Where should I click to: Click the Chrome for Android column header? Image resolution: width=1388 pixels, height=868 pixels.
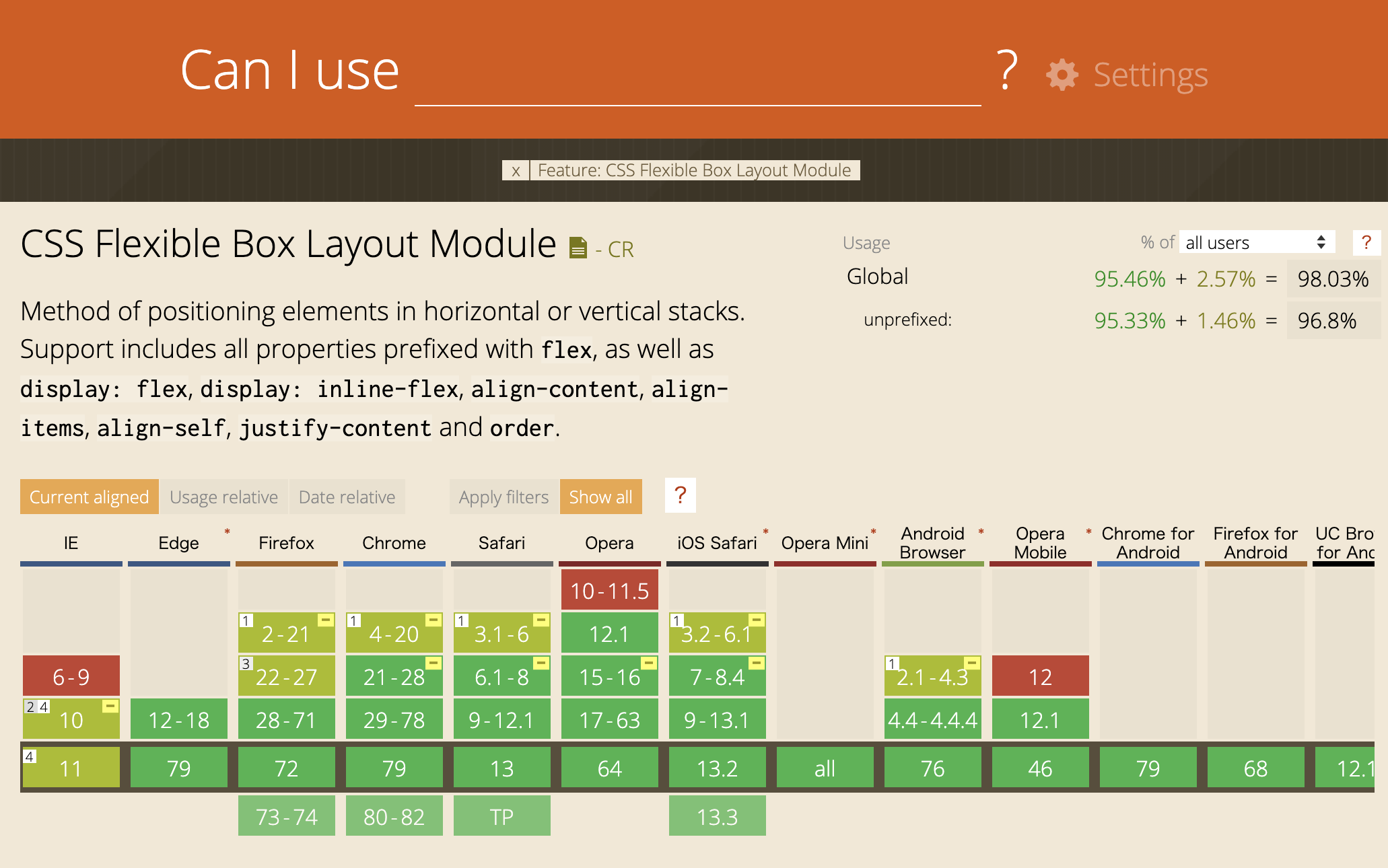1148,543
